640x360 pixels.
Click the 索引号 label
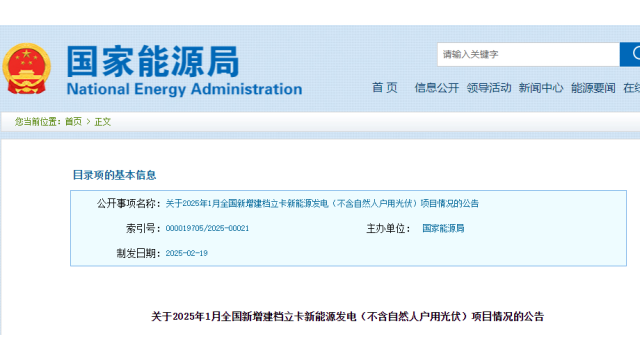pos(143,228)
